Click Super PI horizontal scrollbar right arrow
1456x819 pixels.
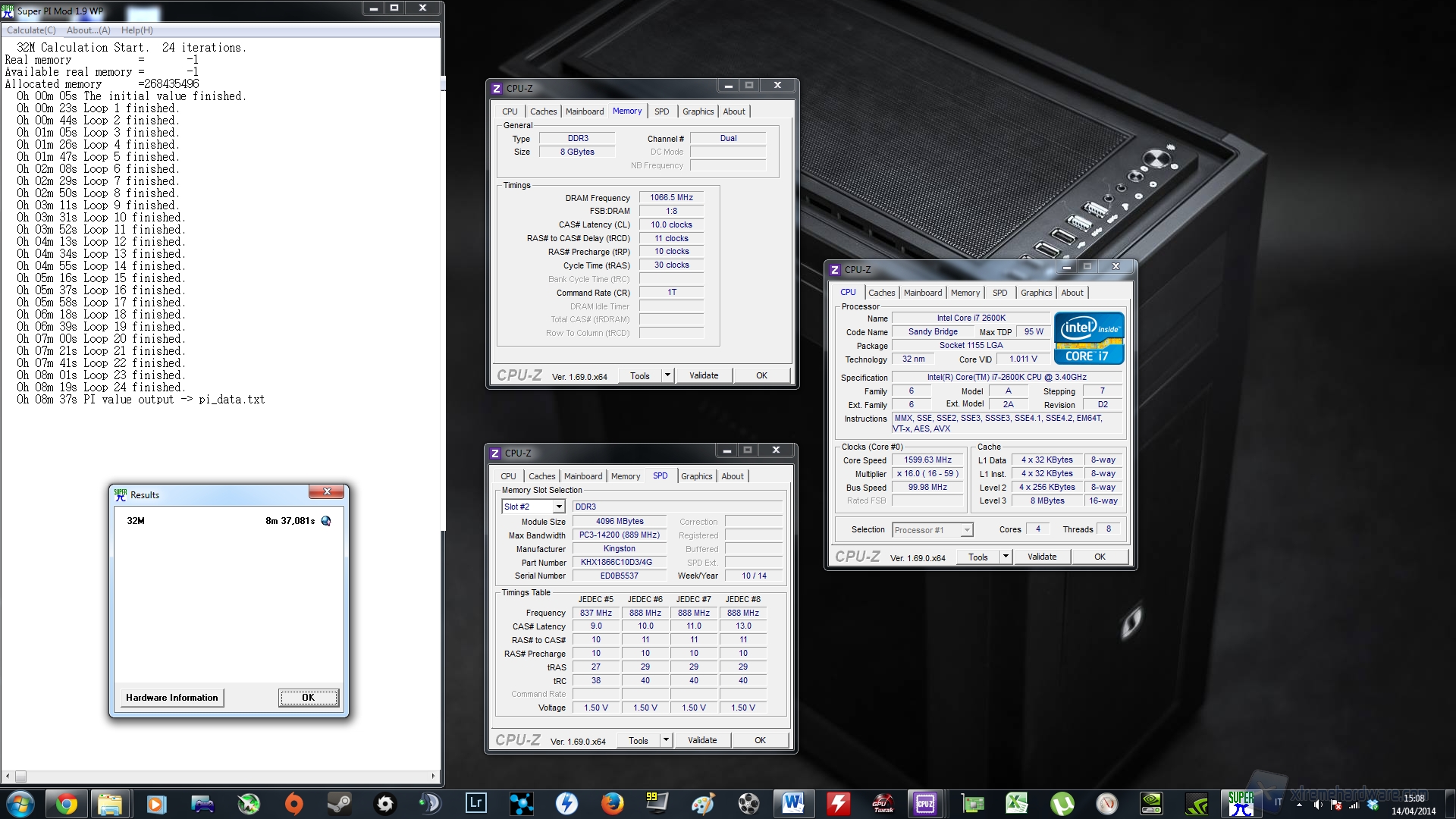pos(434,776)
